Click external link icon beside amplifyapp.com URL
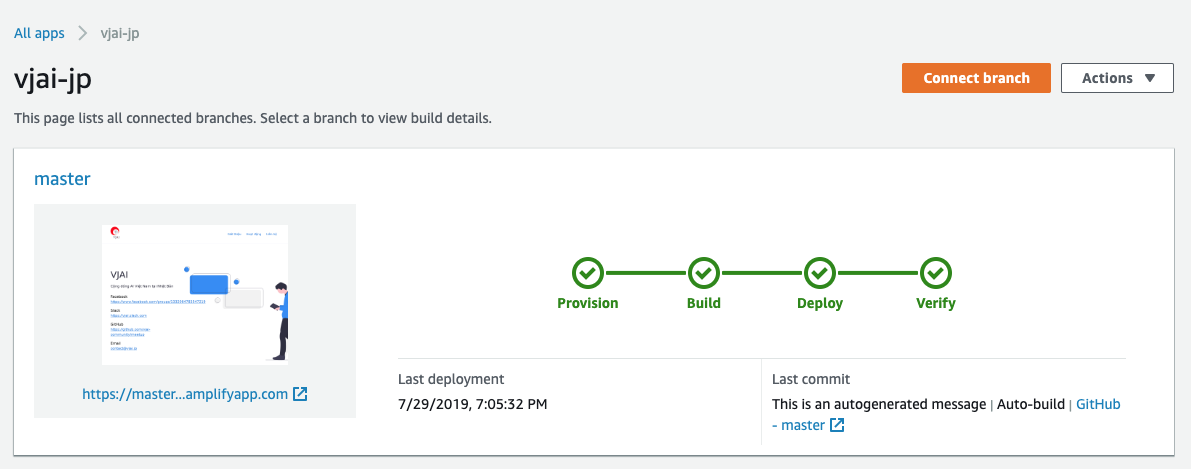1191x469 pixels. pos(300,395)
